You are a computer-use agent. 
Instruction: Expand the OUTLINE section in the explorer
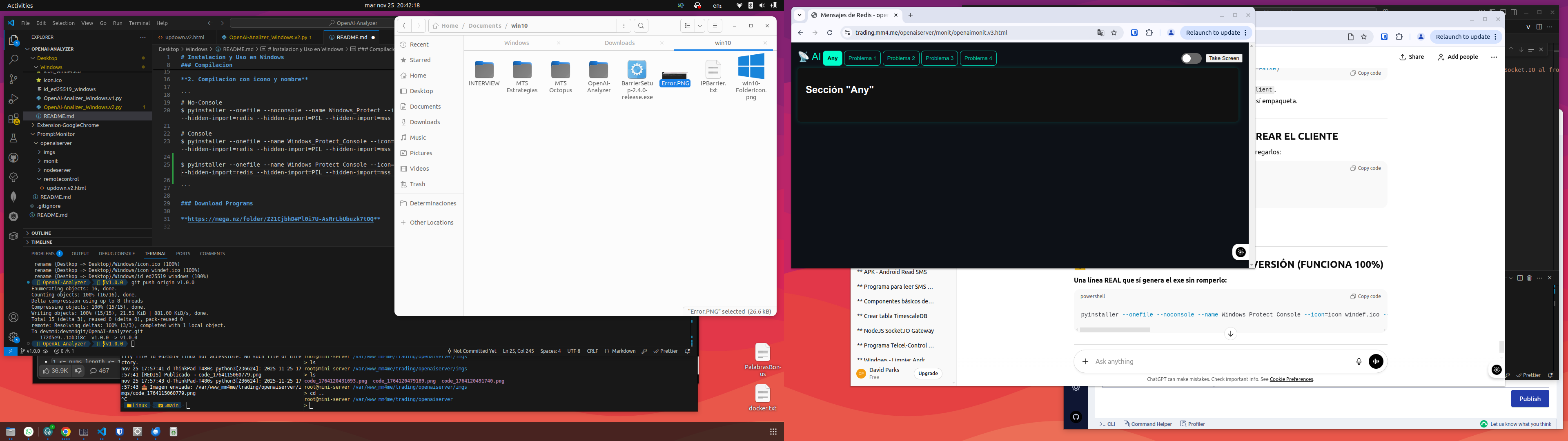[41, 233]
